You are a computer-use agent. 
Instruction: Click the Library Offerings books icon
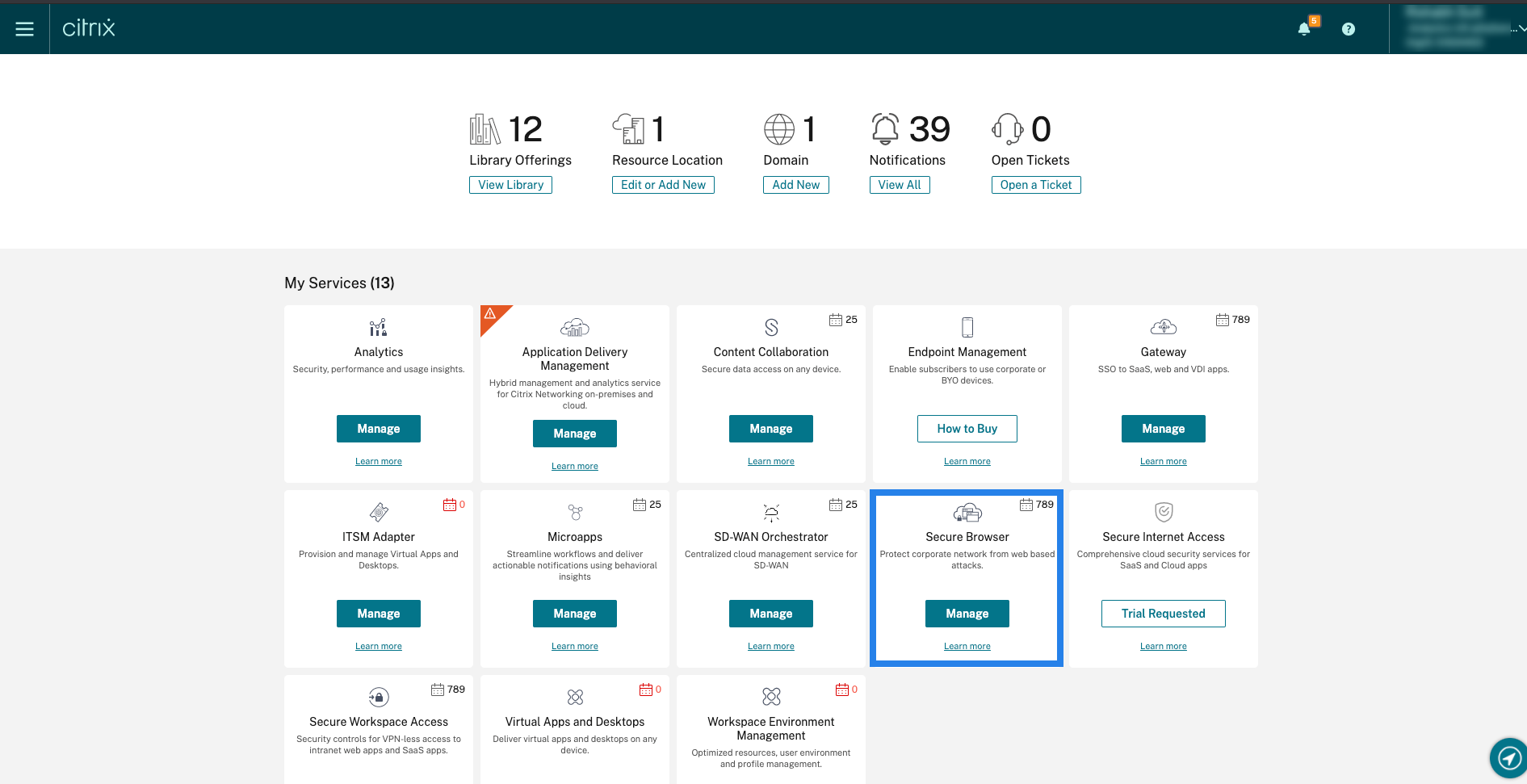click(485, 129)
